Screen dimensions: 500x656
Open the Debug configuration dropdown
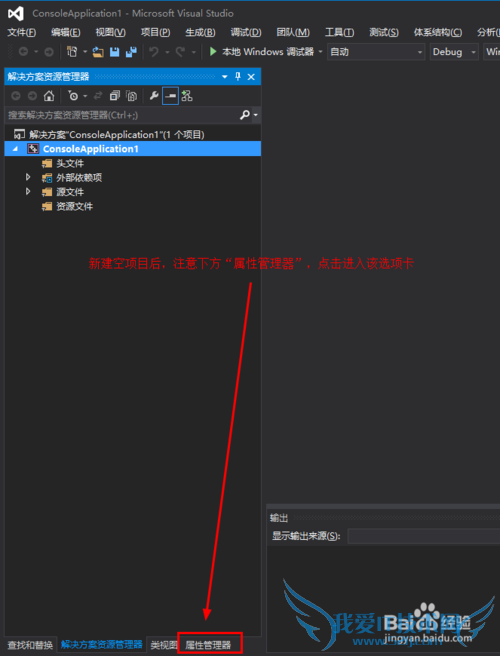click(454, 52)
